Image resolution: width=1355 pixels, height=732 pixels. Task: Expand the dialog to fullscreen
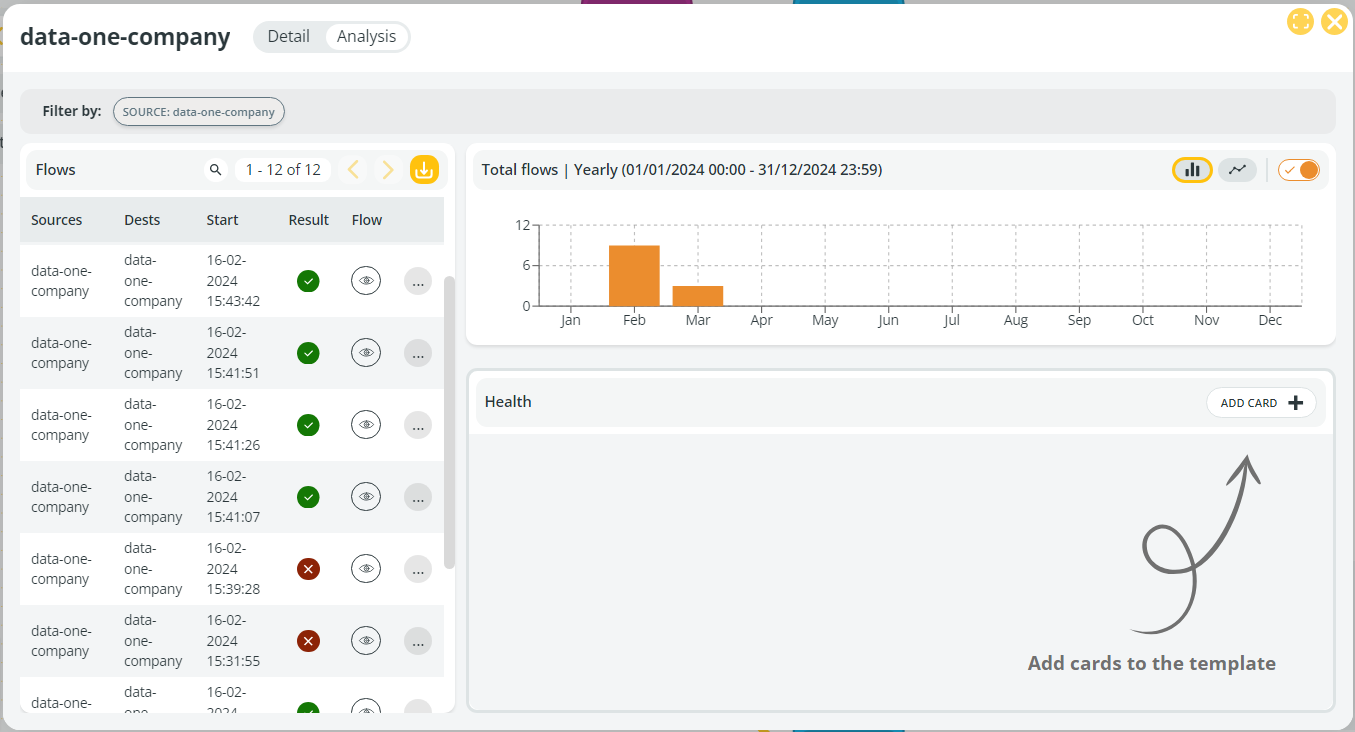[x=1300, y=22]
